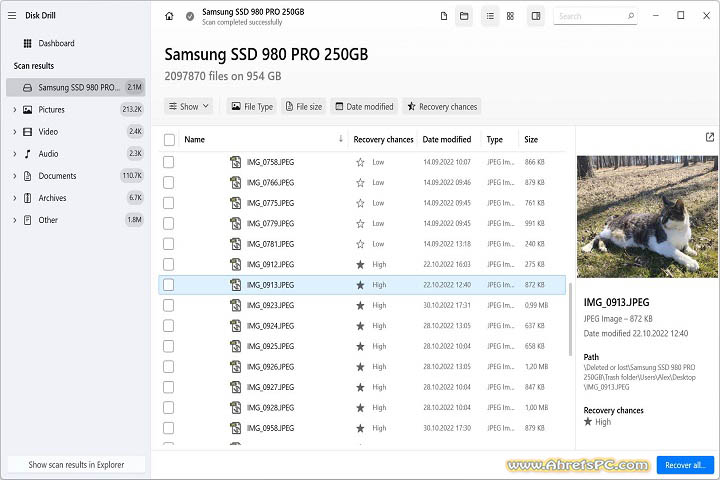Check the box for IMG_0926.JPEG

pos(169,367)
